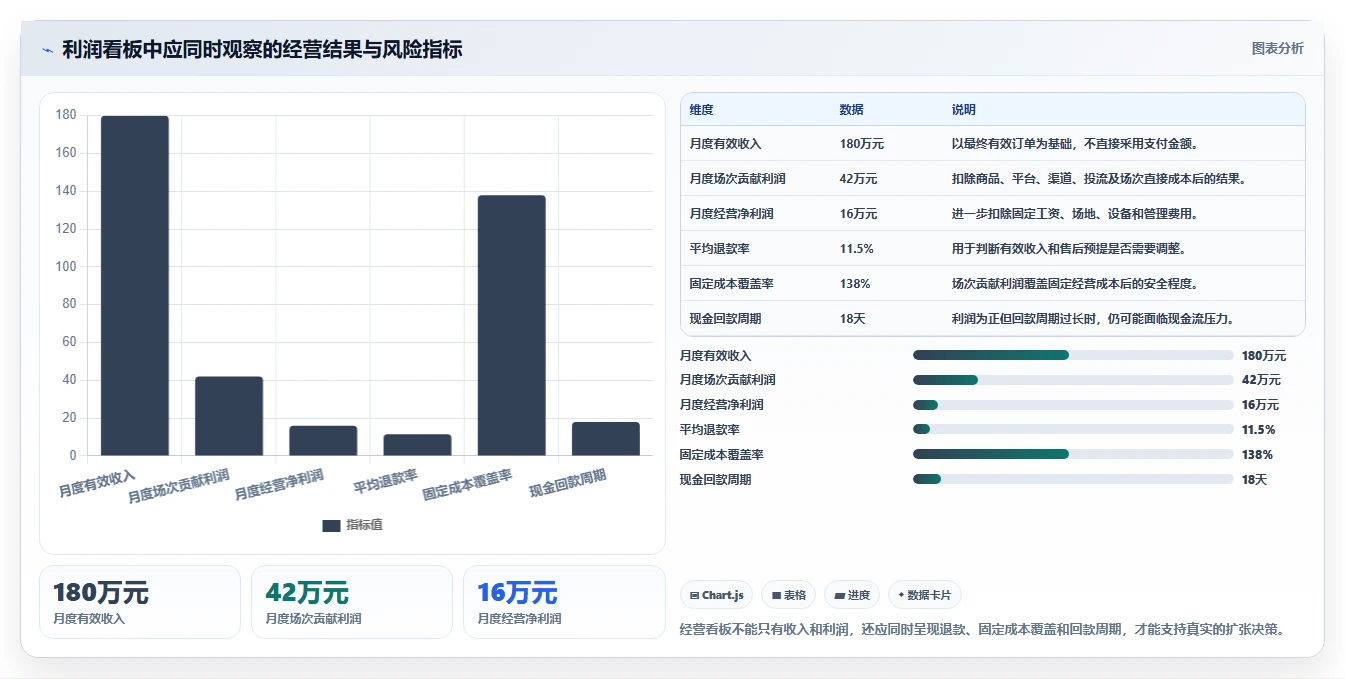The image size is (1345, 679).
Task: Click description starting 场次贡献利润覆盖
Action: point(1075,284)
